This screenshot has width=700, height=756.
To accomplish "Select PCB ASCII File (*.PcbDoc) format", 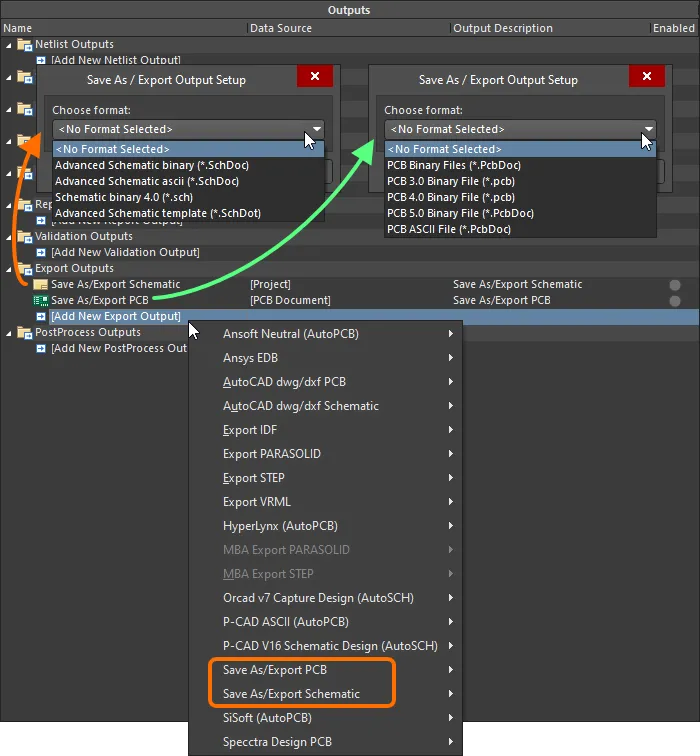I will pos(521,229).
